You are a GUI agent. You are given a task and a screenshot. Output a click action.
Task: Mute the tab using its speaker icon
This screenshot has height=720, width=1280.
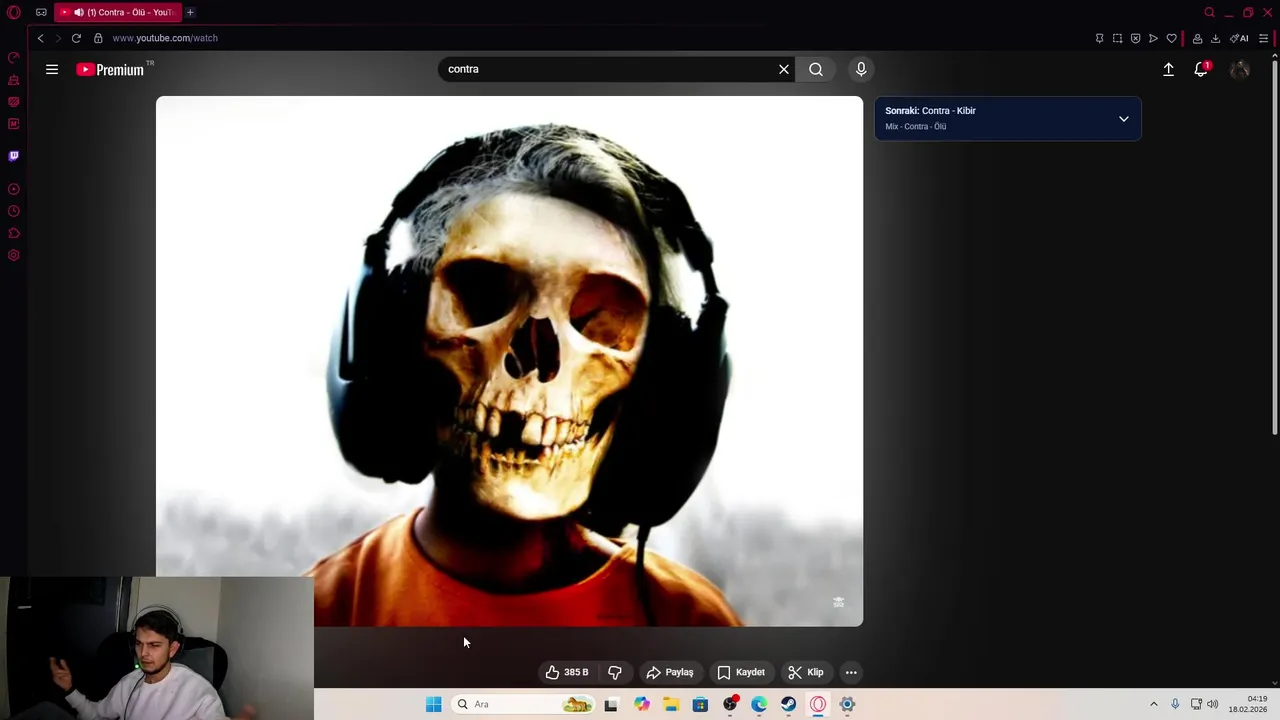click(x=79, y=13)
